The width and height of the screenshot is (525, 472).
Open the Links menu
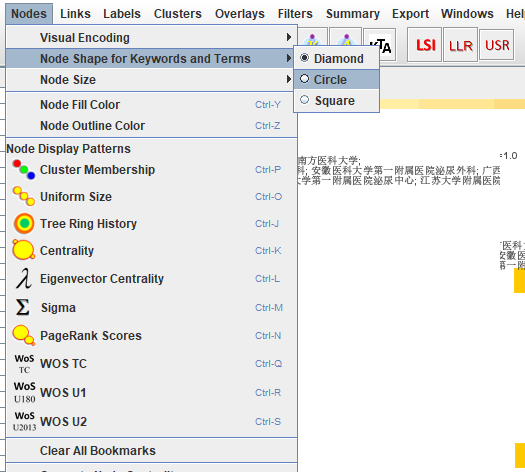click(x=75, y=14)
